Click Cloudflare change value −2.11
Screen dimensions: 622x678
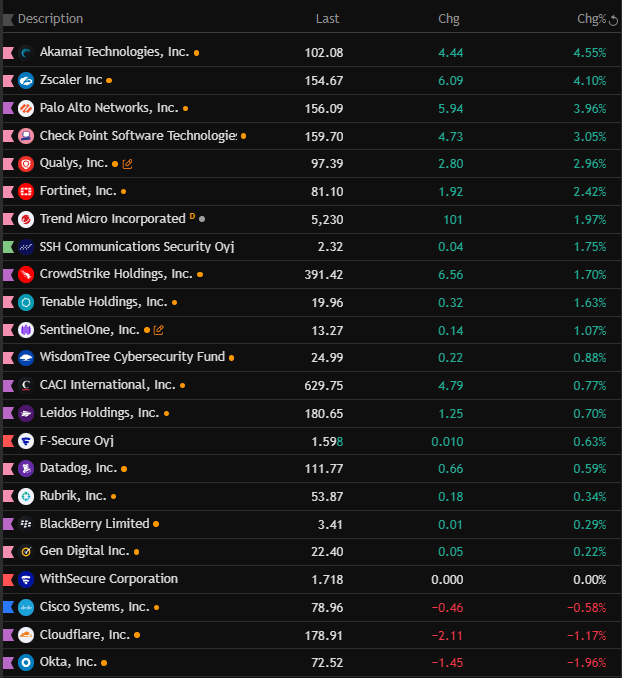447,635
